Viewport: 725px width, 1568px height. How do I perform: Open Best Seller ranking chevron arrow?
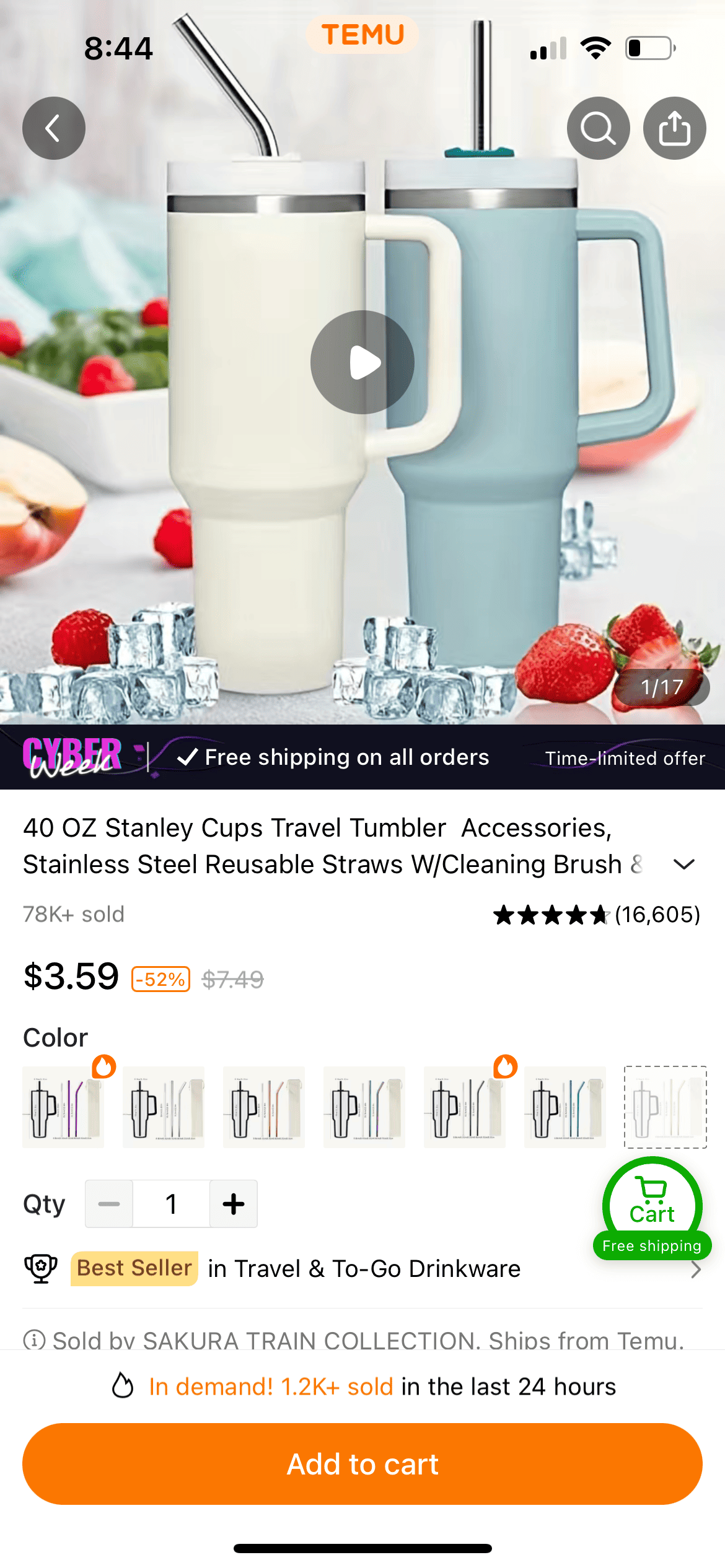[x=696, y=1270]
